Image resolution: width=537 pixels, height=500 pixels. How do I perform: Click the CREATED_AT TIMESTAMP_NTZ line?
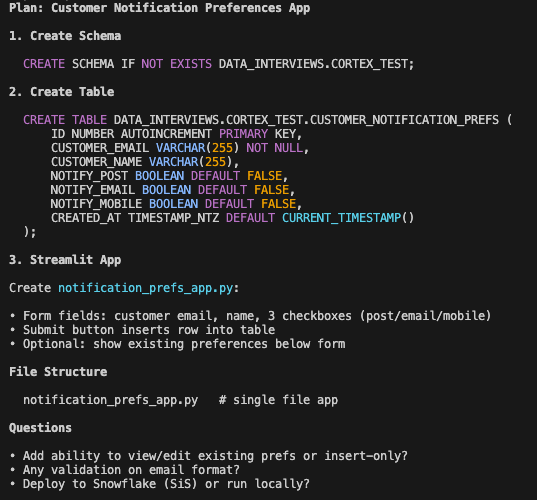click(233, 218)
